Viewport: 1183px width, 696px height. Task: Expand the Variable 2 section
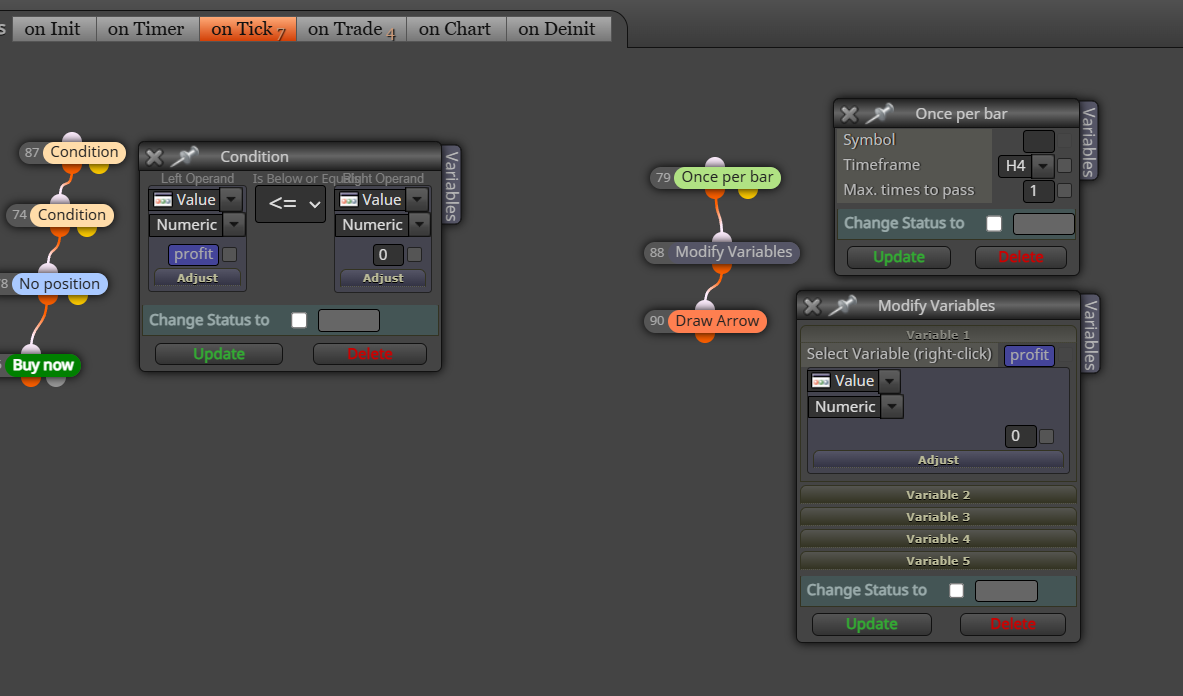tap(938, 495)
